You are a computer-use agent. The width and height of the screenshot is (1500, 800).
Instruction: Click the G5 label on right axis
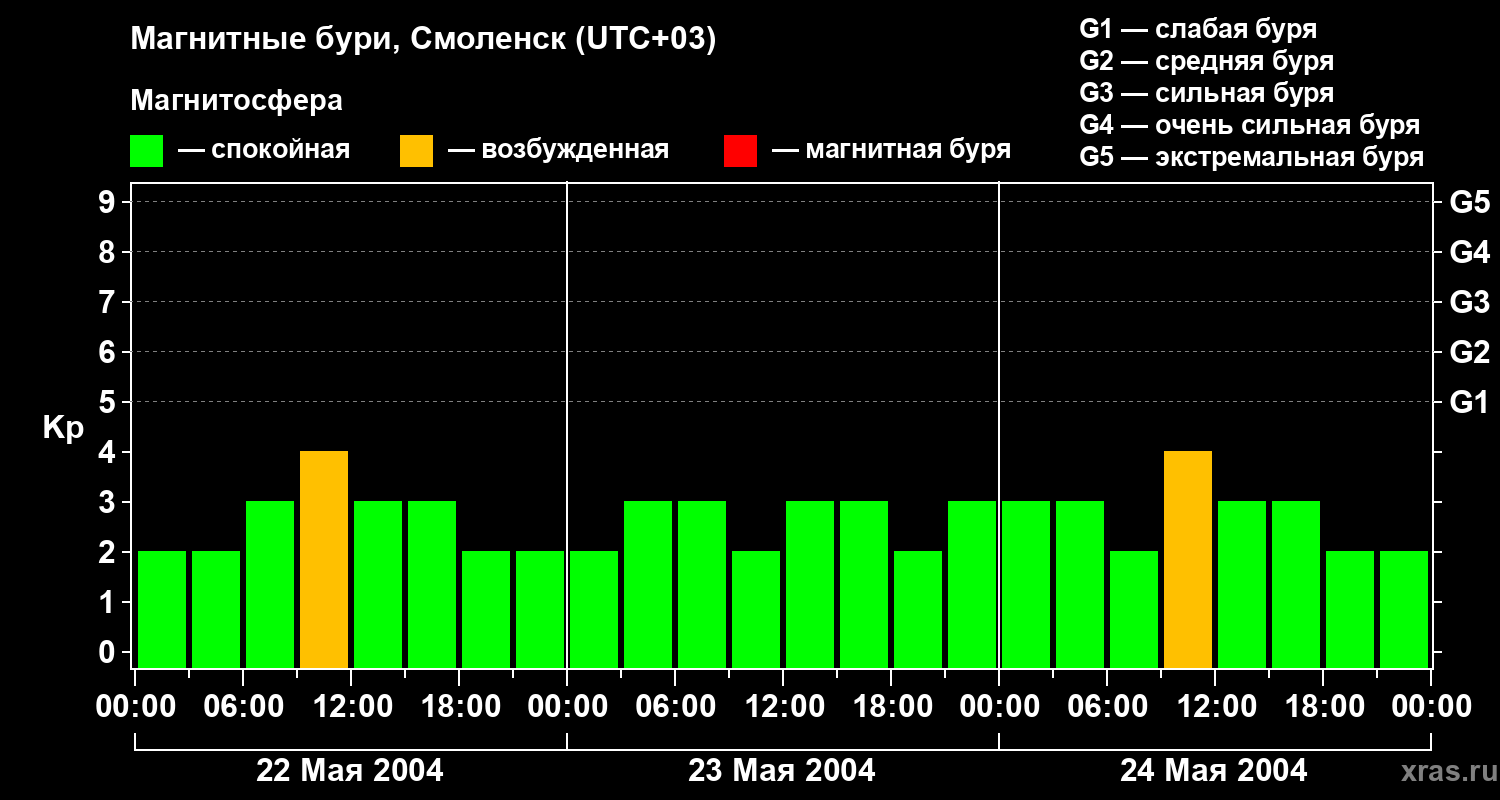tap(1469, 202)
